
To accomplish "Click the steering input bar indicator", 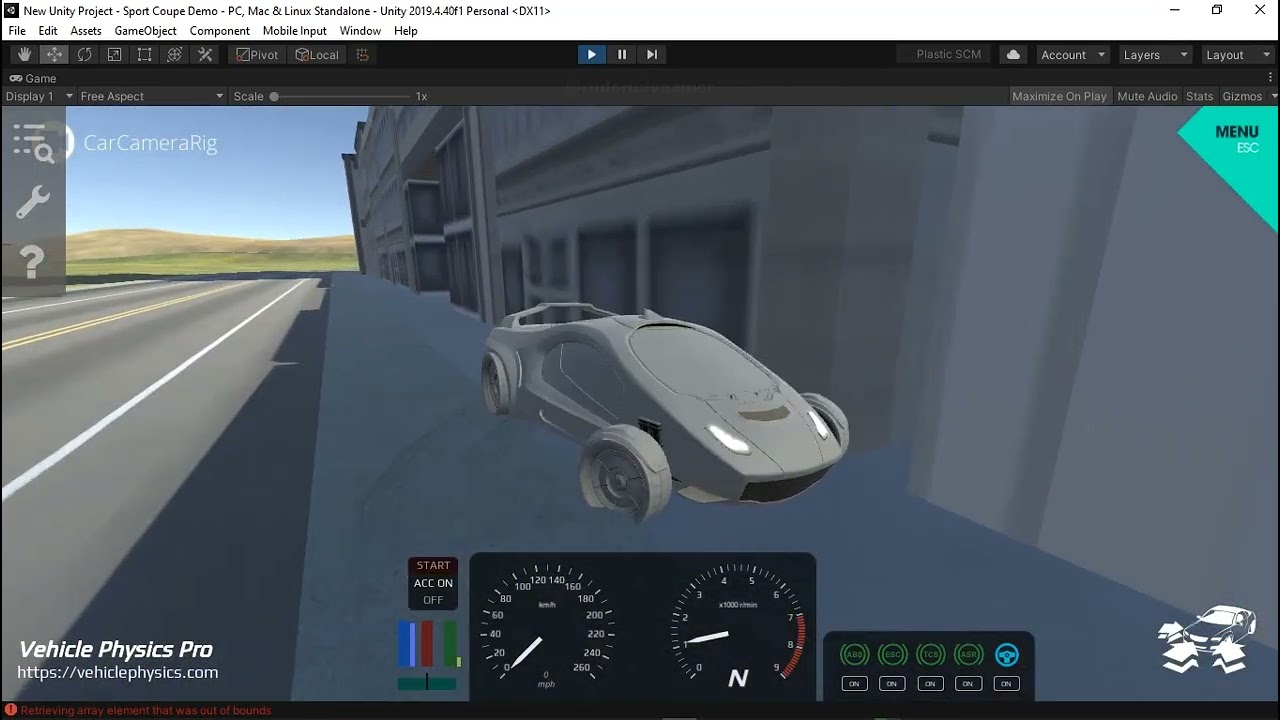I will (427, 682).
